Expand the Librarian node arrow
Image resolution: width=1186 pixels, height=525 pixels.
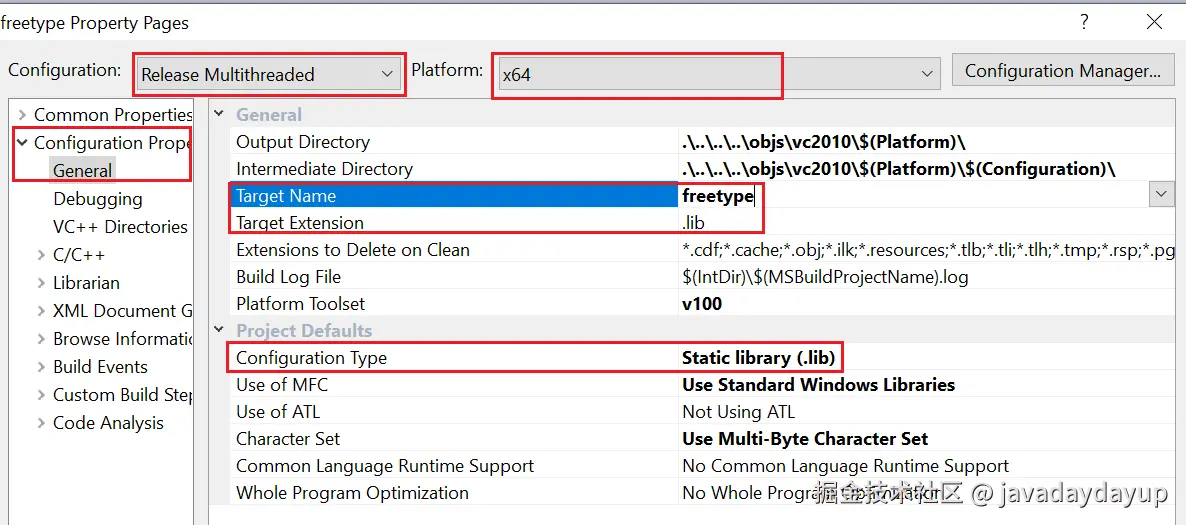pyautogui.click(x=41, y=283)
